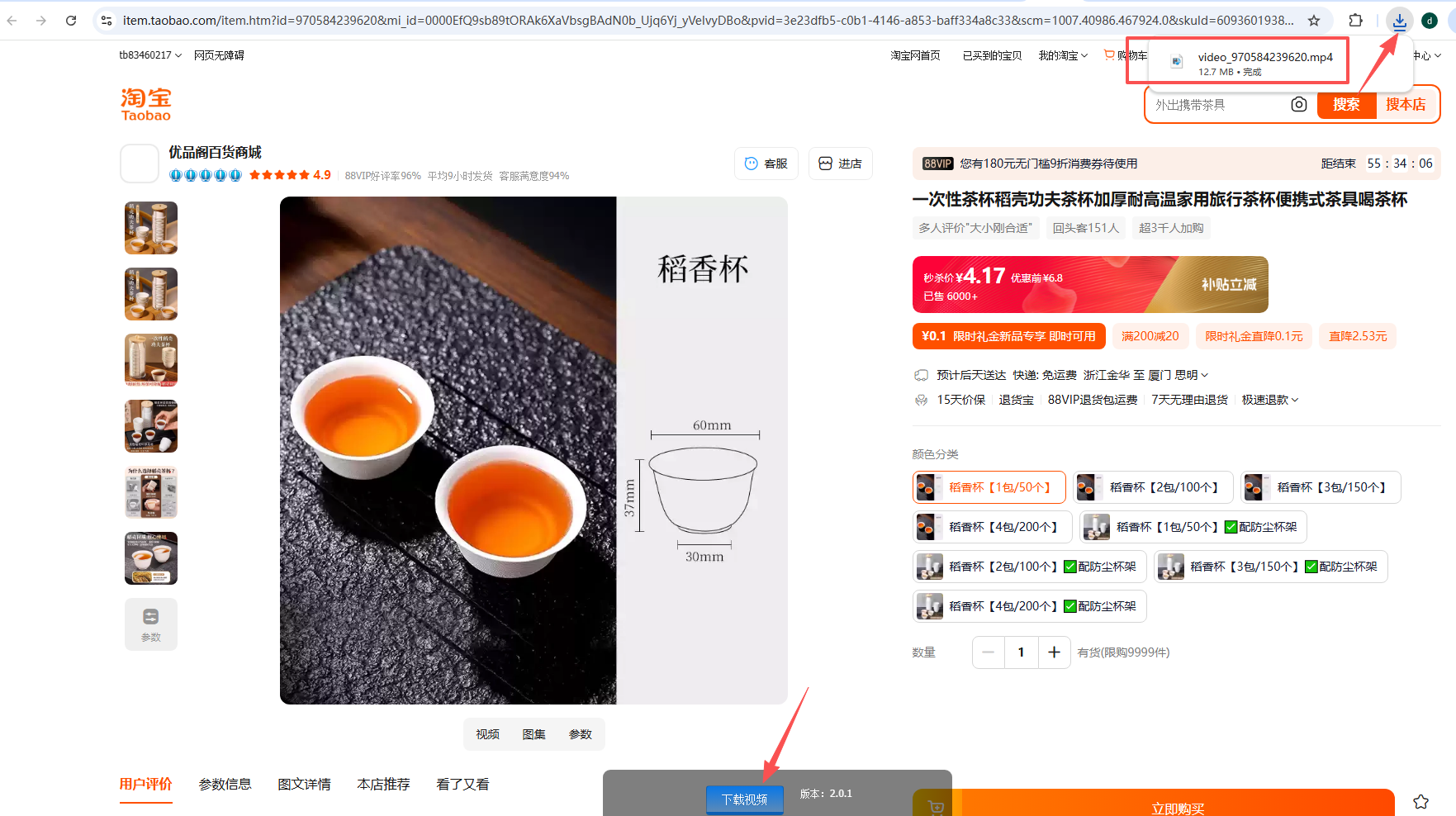The width and height of the screenshot is (1456, 816).
Task: Expand the 我的淘宝 dropdown
Action: pos(1063,55)
